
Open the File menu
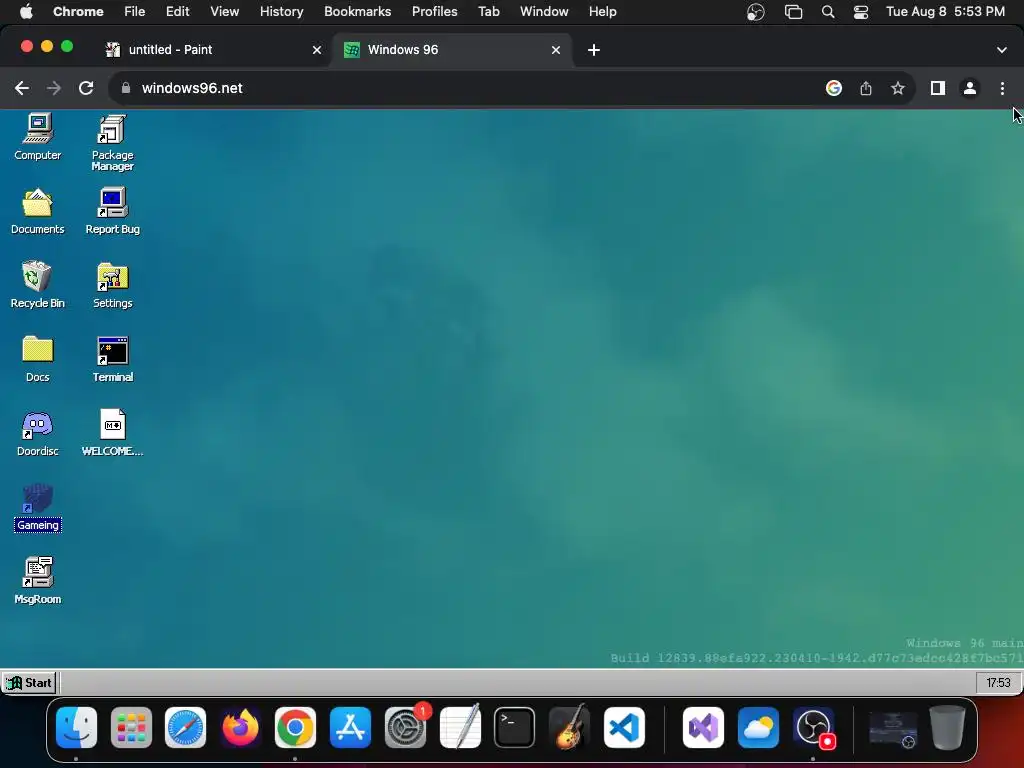135,12
